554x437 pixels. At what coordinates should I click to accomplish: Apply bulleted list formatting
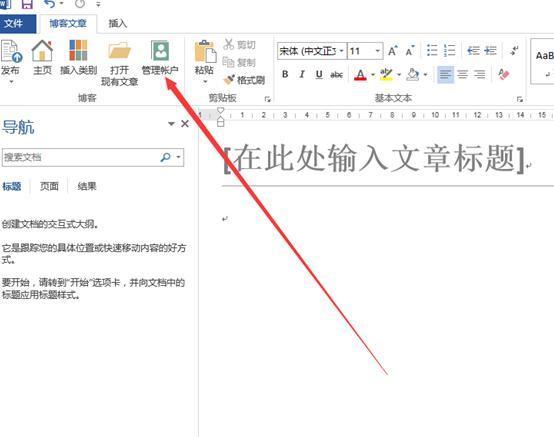pyautogui.click(x=432, y=51)
